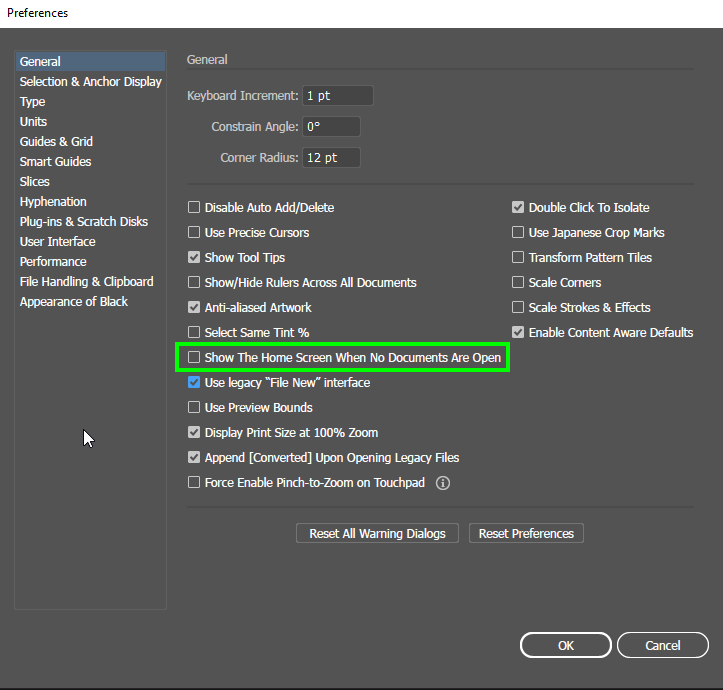Image resolution: width=723 pixels, height=690 pixels.
Task: Switch to Guides & Grid category
Action: click(56, 142)
